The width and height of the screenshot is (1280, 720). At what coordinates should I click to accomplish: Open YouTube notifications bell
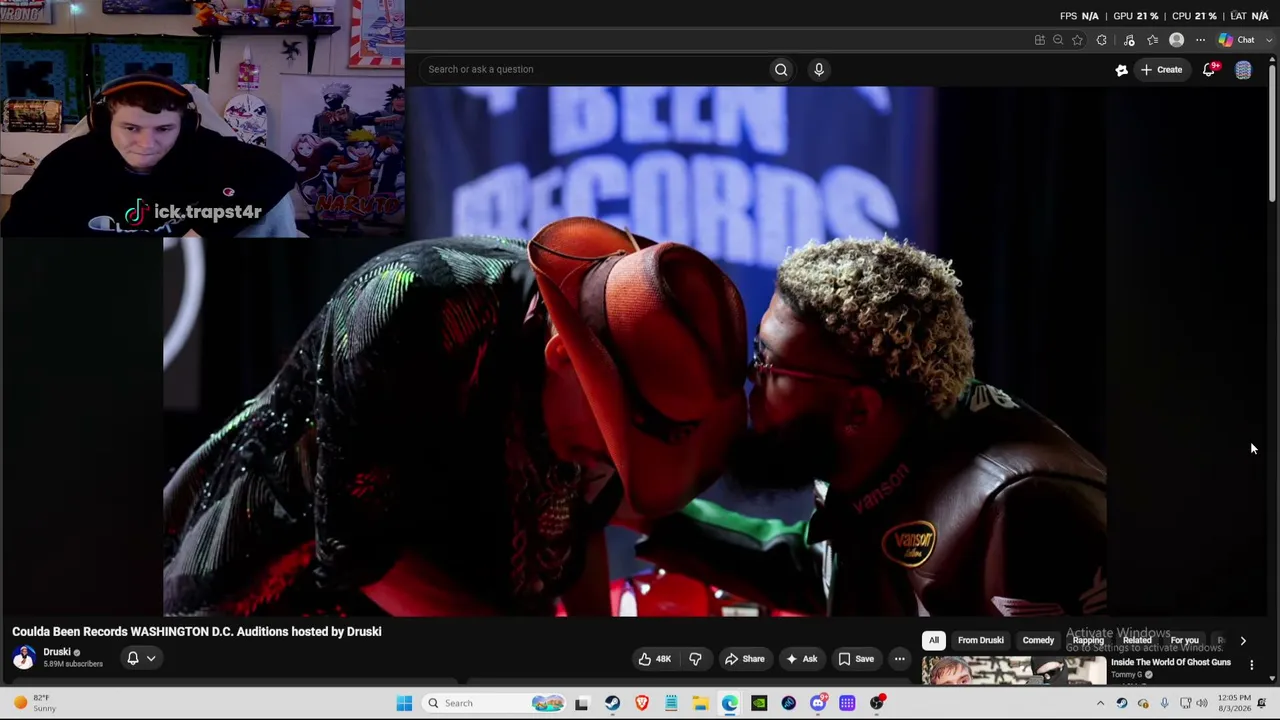1209,69
